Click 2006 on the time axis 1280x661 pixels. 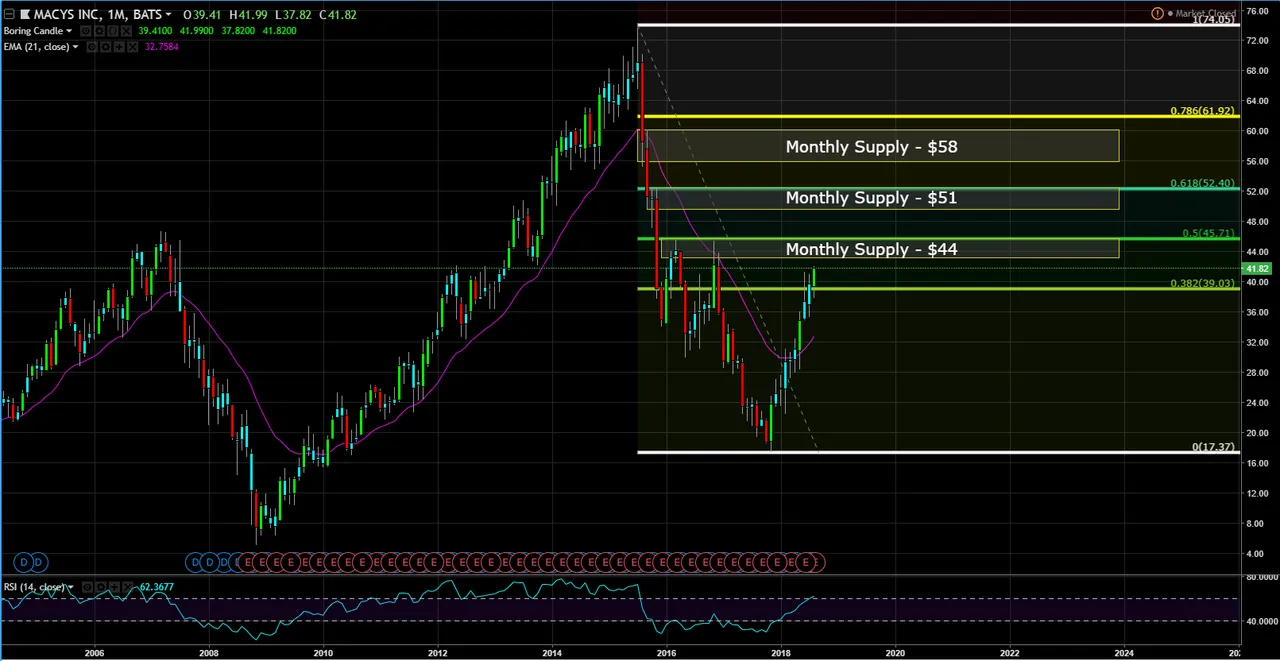95,653
